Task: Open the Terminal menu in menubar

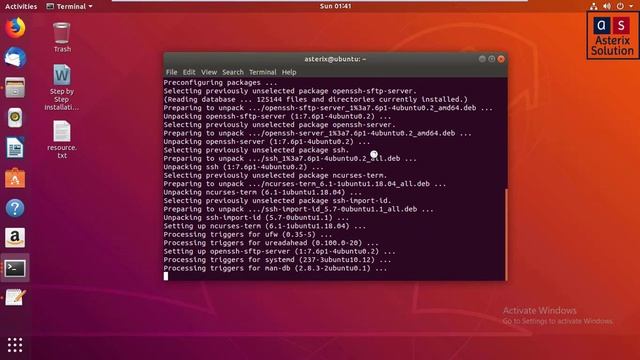Action: click(x=262, y=72)
